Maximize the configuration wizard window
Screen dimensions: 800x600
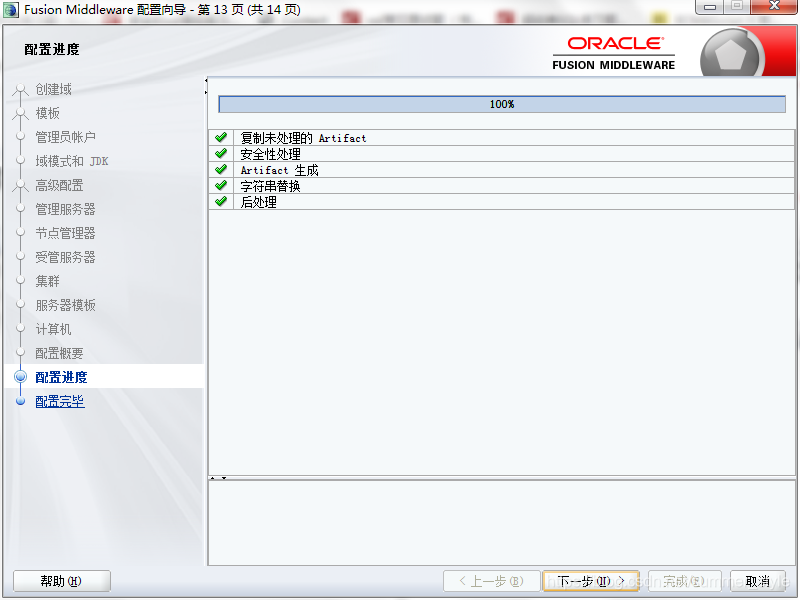[737, 7]
